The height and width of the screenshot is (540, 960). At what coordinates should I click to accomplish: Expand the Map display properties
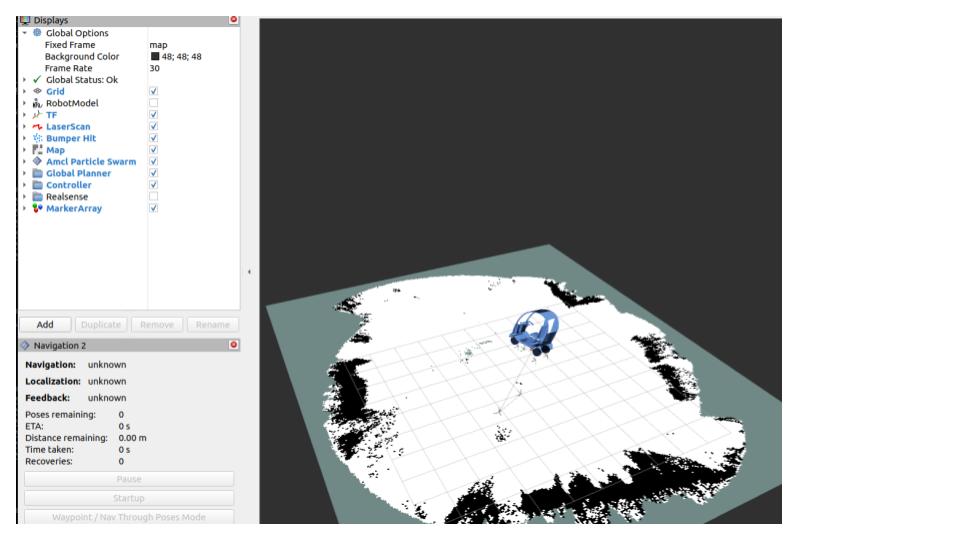(24, 149)
